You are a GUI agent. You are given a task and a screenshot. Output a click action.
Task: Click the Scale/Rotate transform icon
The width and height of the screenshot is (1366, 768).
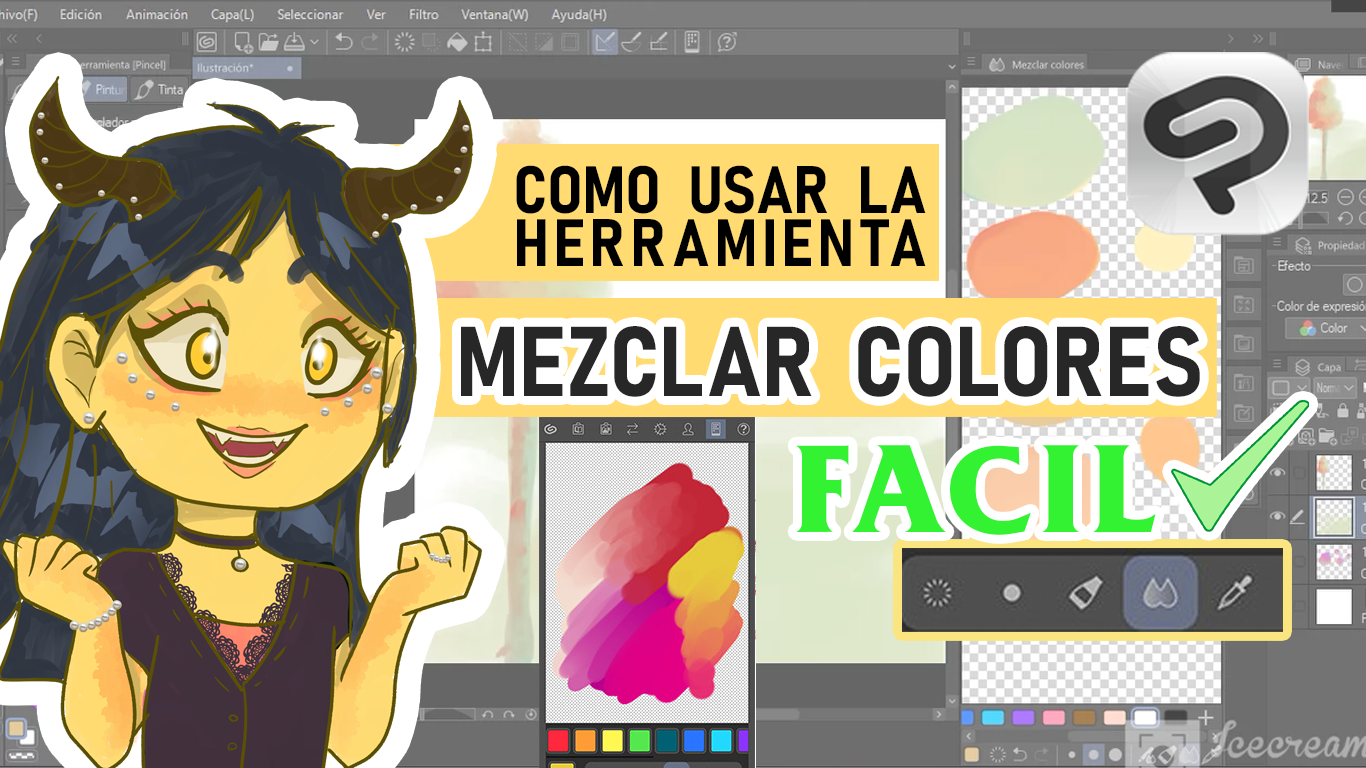click(x=483, y=42)
